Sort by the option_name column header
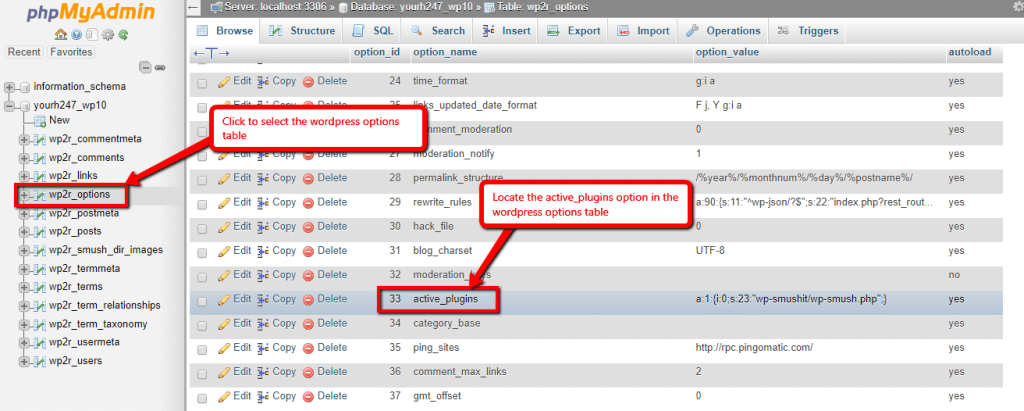The height and width of the screenshot is (411, 1024). (445, 52)
